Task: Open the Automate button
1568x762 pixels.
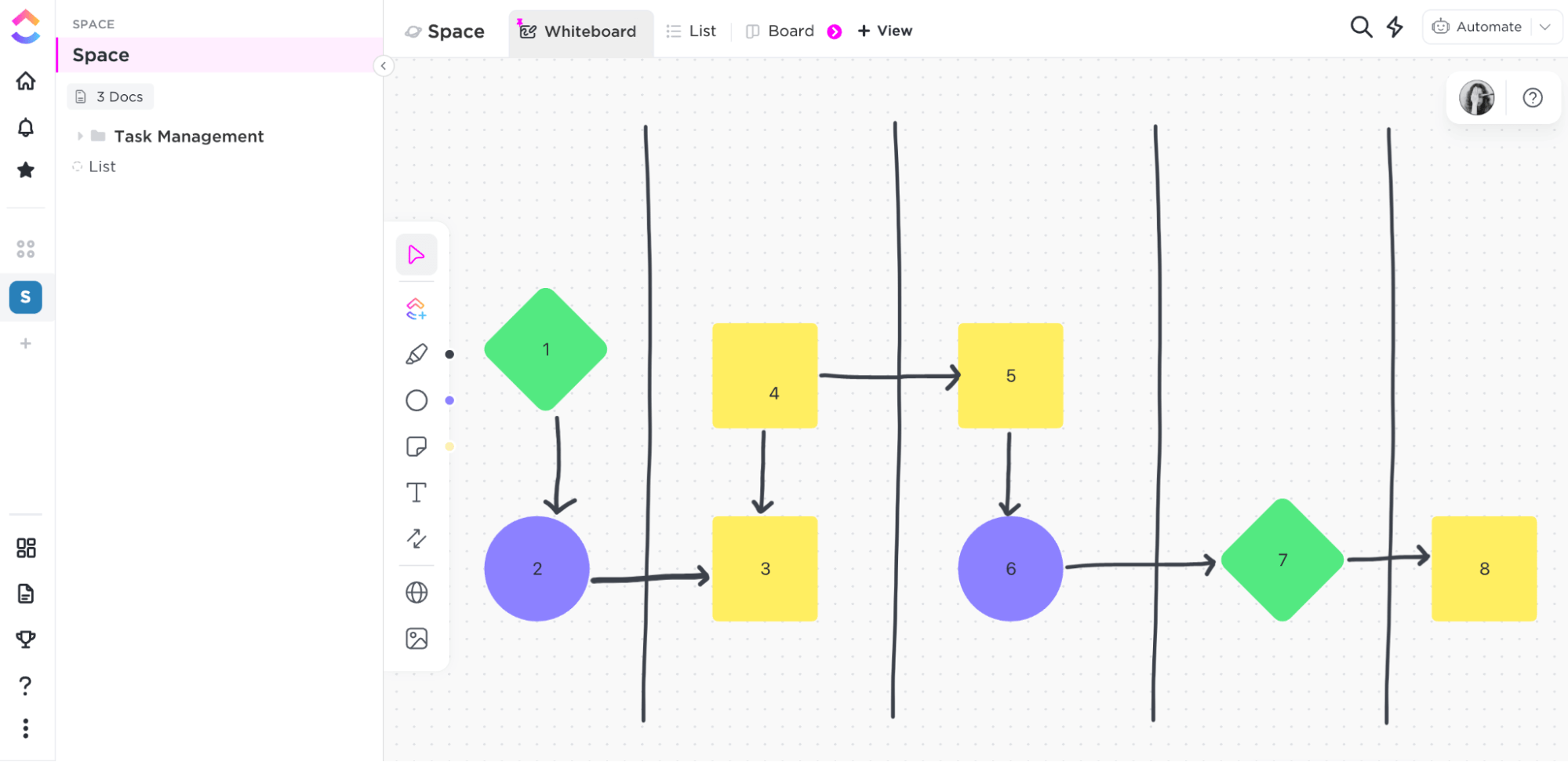Action: (x=1477, y=27)
